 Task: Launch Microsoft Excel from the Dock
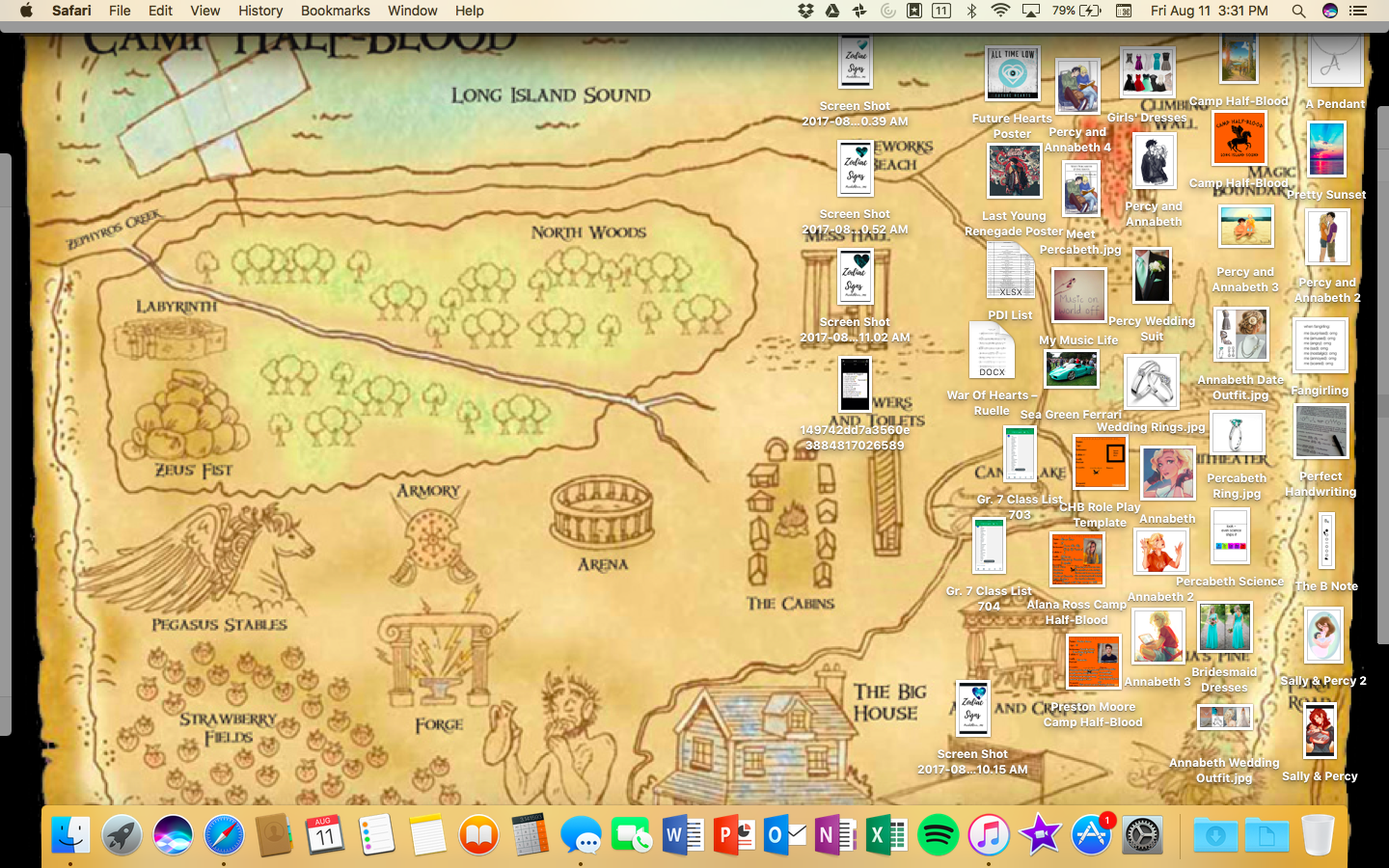click(886, 835)
